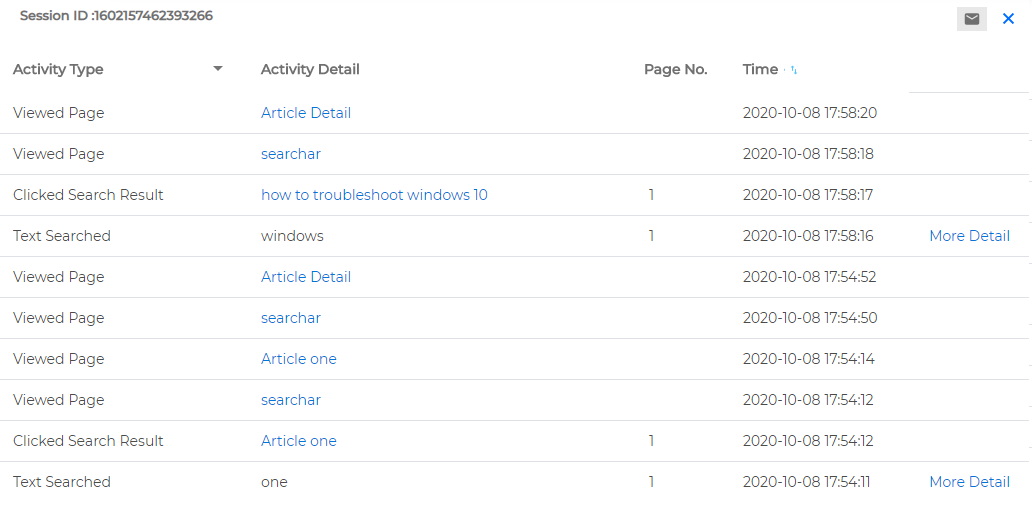
Task: Close the session details panel
Action: pyautogui.click(x=1008, y=18)
